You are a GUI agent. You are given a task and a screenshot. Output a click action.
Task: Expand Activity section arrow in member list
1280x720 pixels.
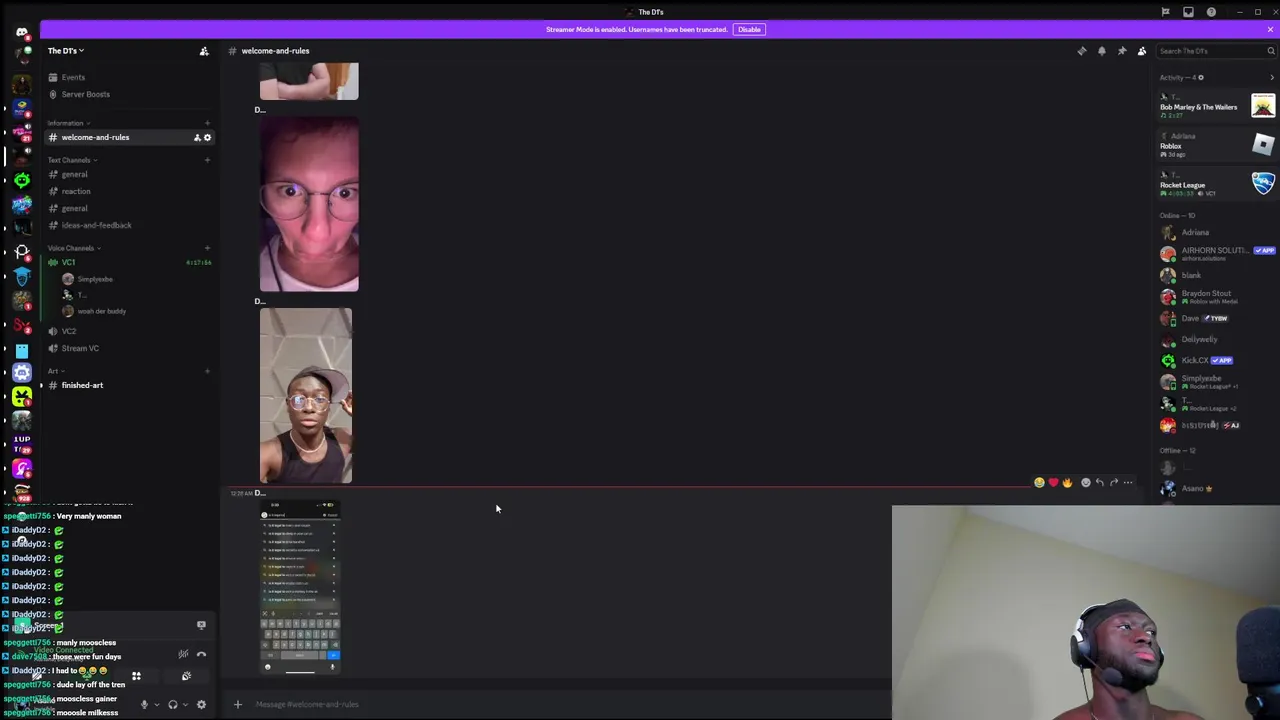[1272, 77]
